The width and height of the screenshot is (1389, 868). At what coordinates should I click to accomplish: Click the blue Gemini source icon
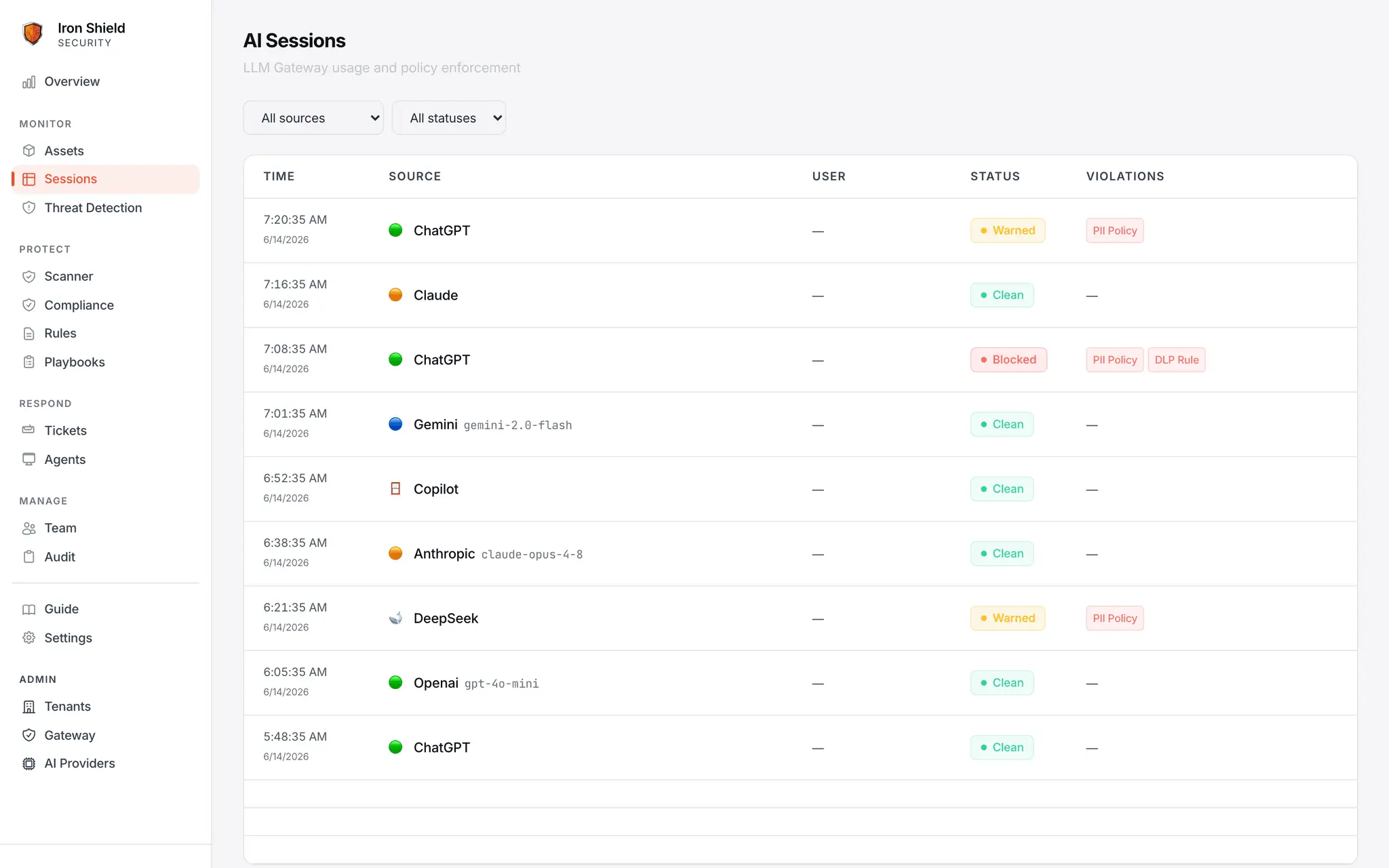point(395,424)
